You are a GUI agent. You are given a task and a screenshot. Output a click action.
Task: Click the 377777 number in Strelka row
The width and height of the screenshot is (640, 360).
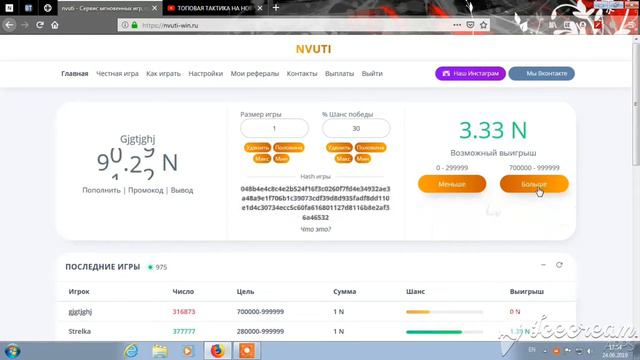(x=184, y=331)
